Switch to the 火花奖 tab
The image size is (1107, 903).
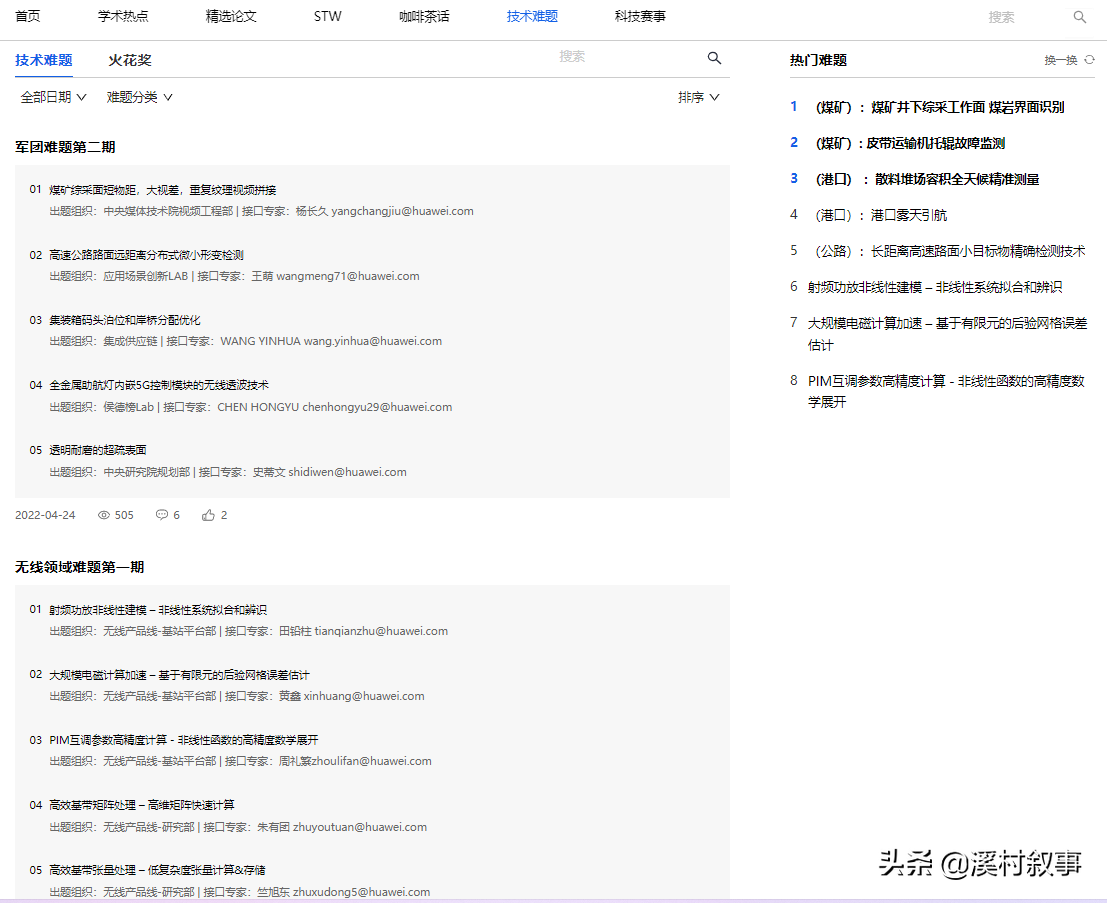pyautogui.click(x=130, y=60)
